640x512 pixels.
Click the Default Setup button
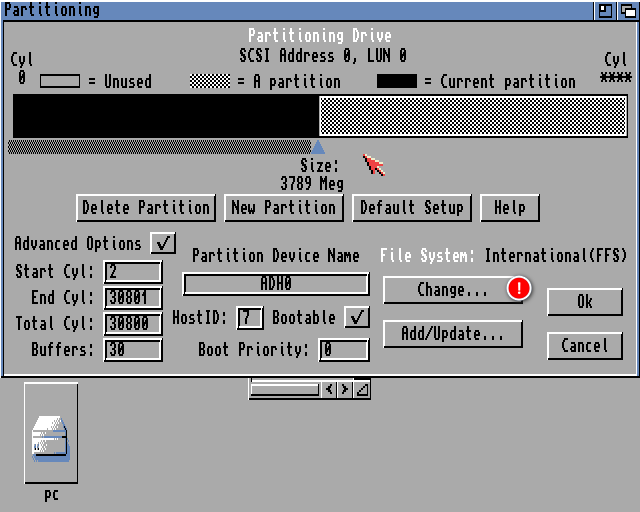411,207
